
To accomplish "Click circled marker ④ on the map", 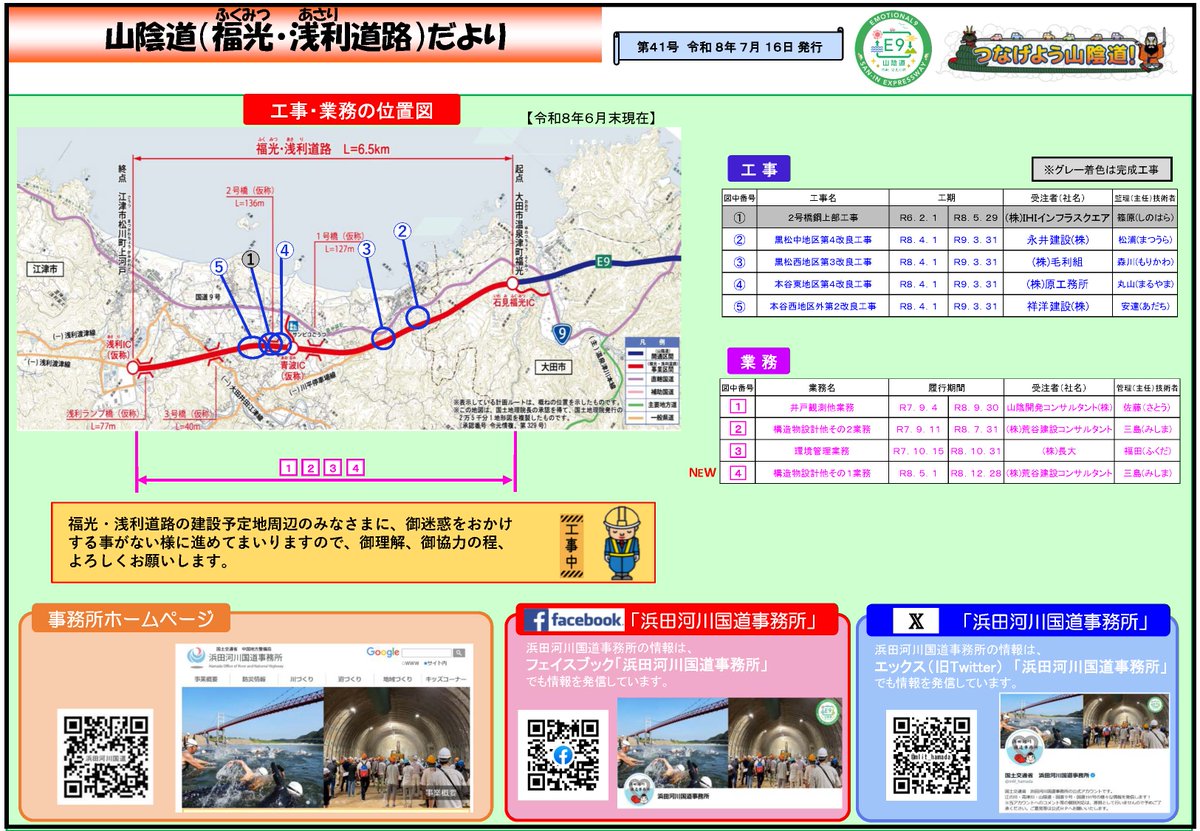I will coord(285,251).
